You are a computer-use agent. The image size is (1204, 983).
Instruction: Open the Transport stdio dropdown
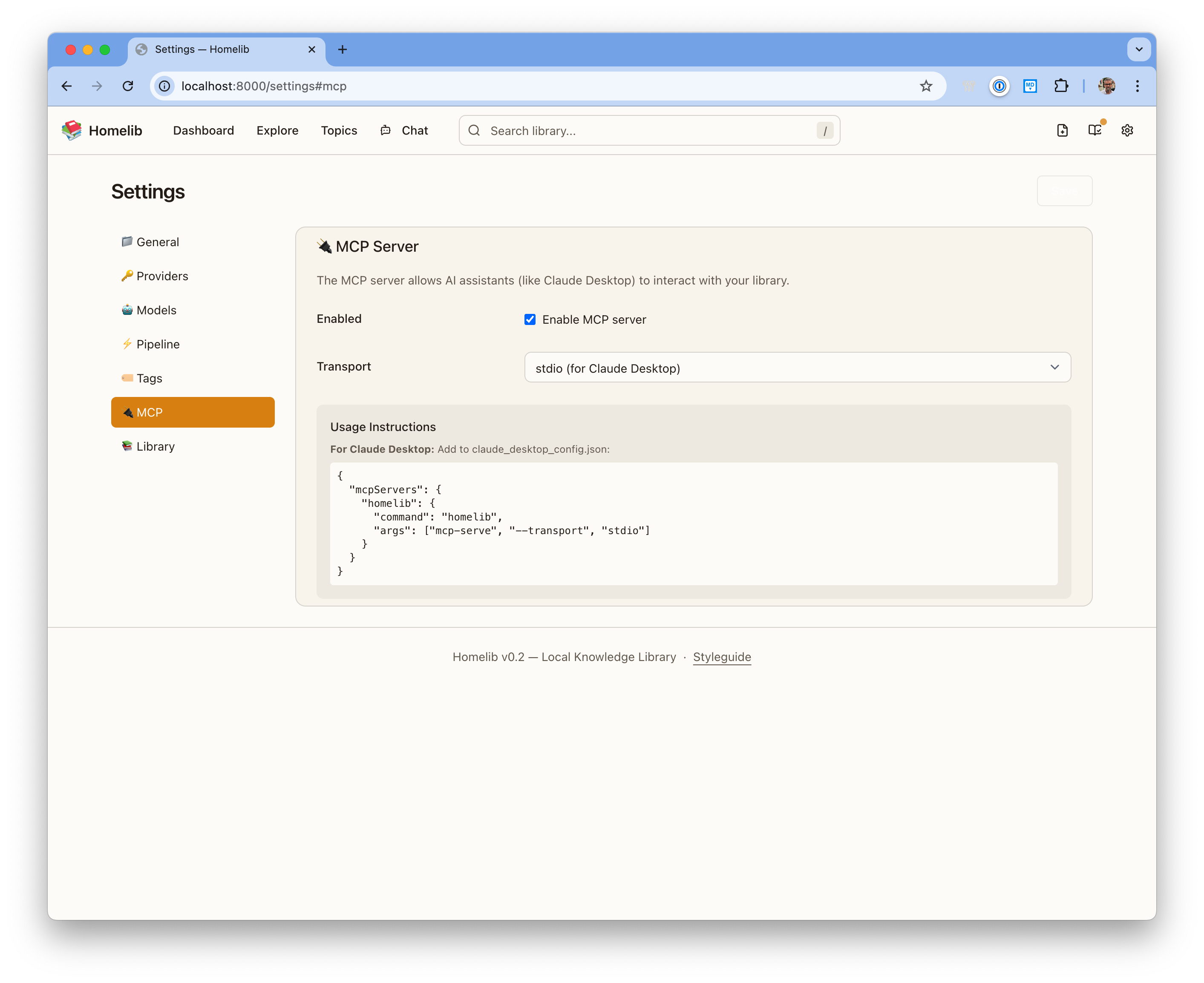click(x=798, y=368)
